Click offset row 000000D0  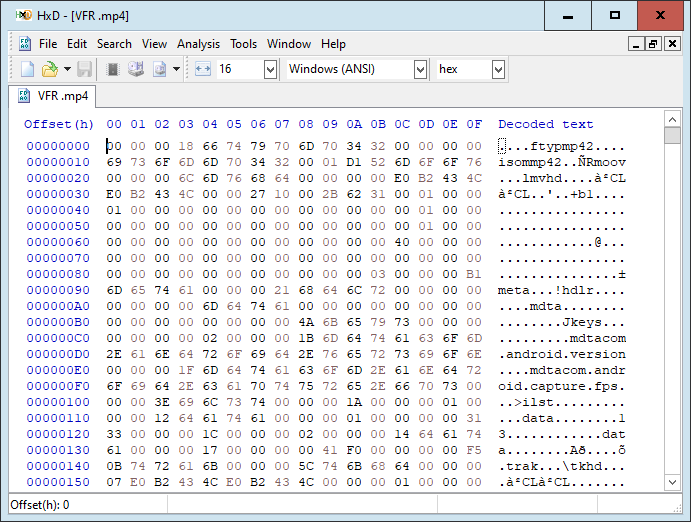point(58,354)
